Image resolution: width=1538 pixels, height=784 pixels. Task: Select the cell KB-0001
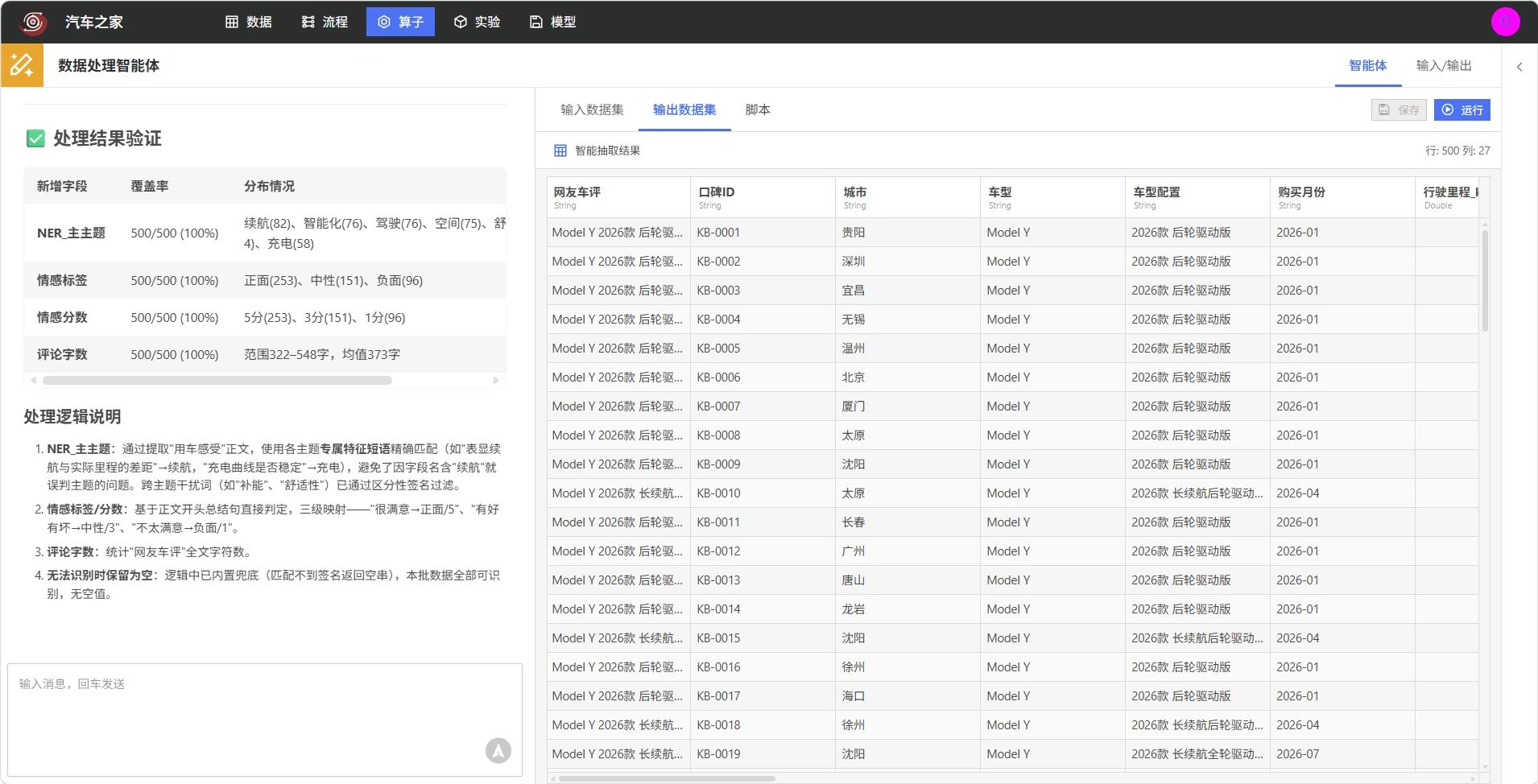click(763, 233)
